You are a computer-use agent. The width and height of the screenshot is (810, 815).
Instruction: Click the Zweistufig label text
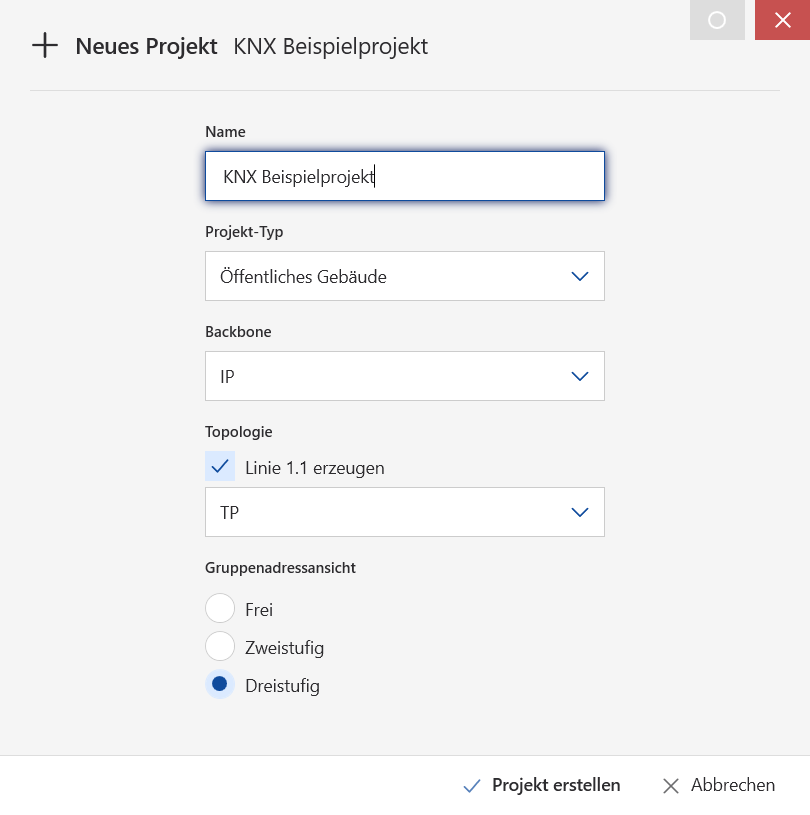[x=284, y=648]
